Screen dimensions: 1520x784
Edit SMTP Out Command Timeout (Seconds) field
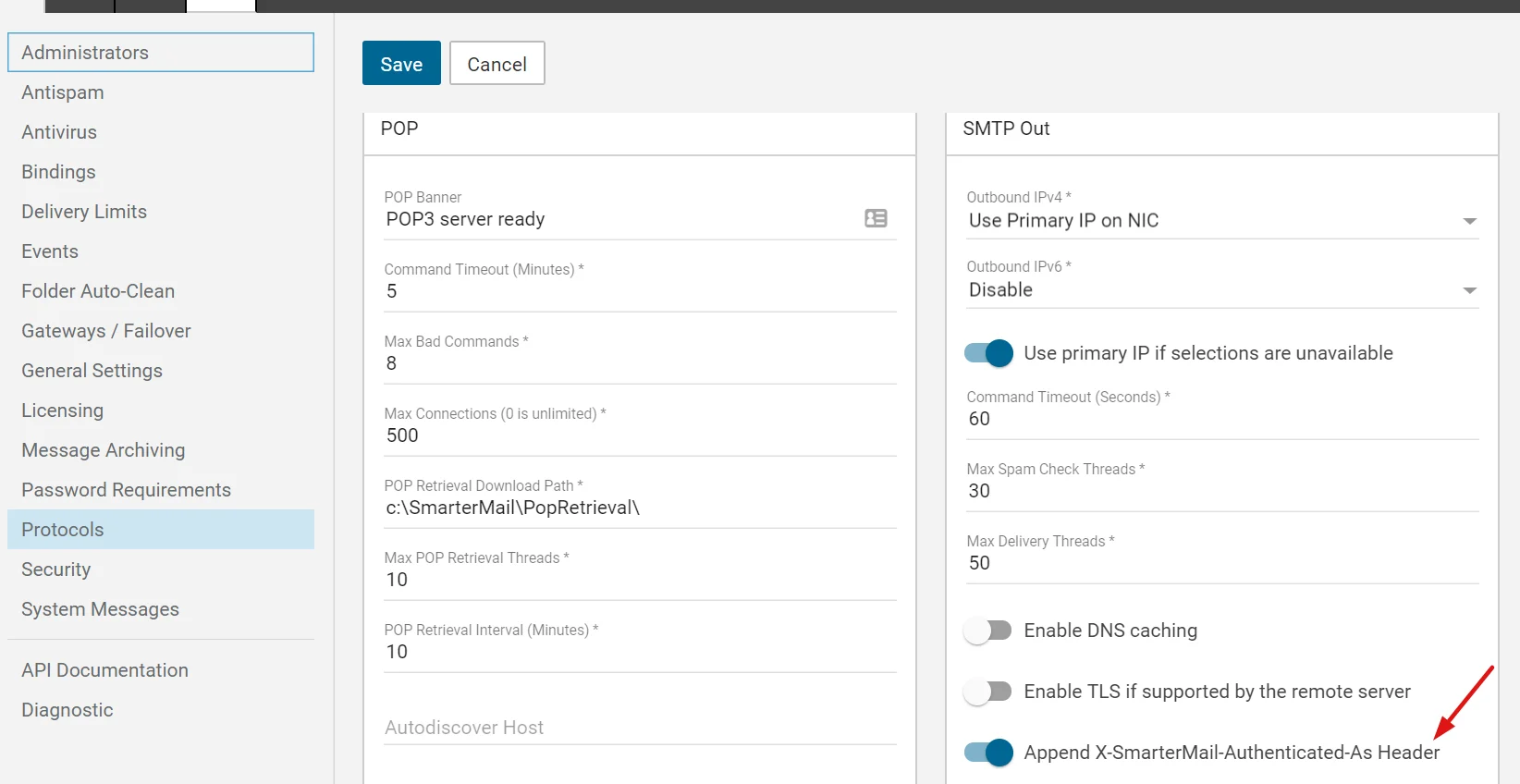[x=1222, y=419]
